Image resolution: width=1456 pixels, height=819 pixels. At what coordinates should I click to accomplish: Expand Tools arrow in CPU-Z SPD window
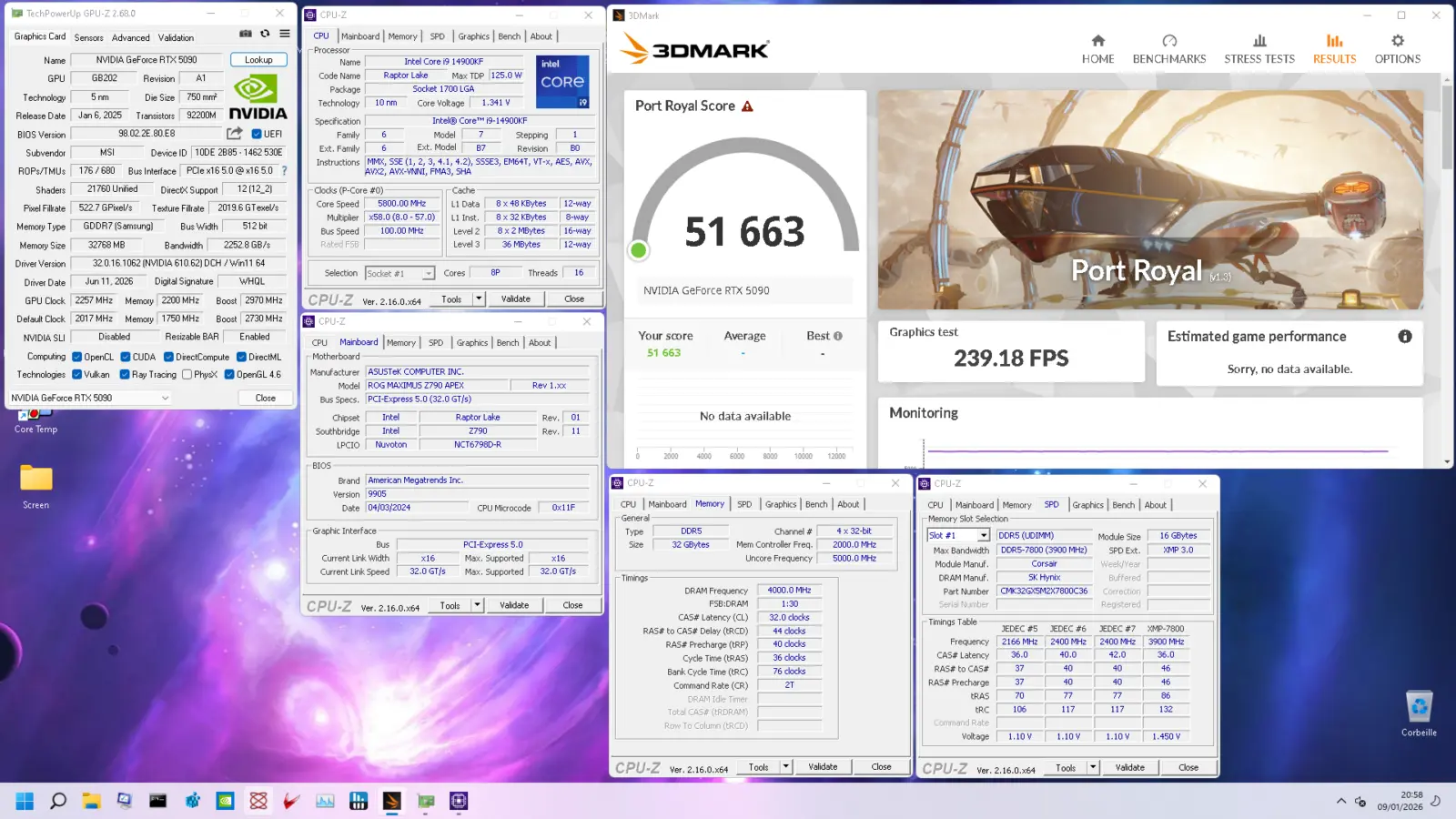point(1093,767)
